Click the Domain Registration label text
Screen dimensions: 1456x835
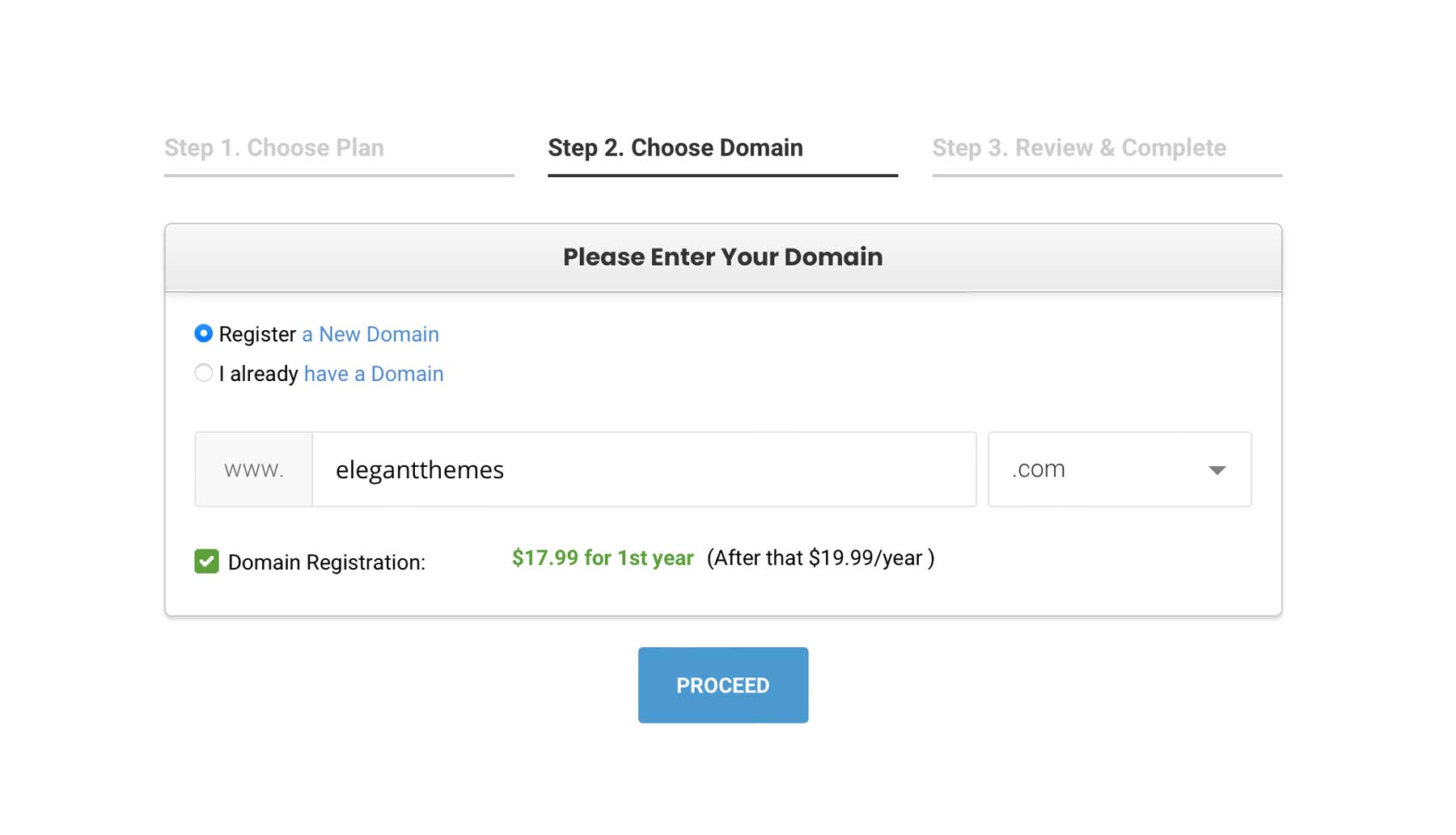tap(327, 562)
